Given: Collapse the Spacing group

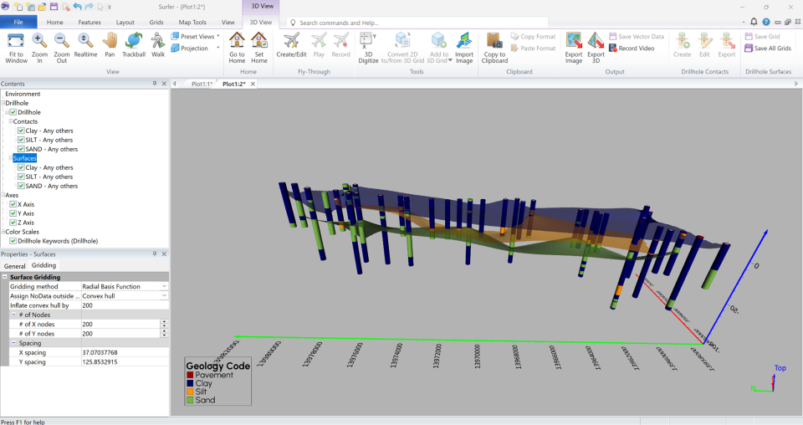Looking at the screenshot, I should click(x=14, y=343).
